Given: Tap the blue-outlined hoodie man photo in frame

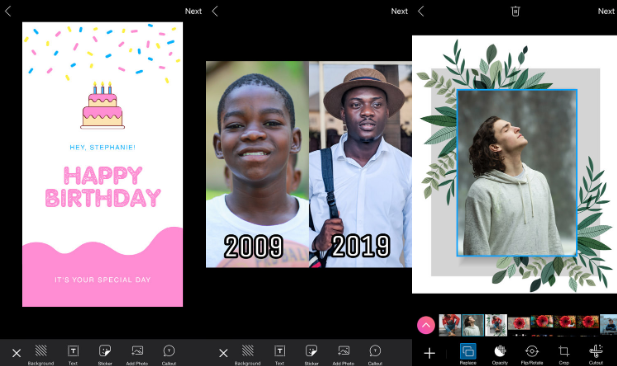Looking at the screenshot, I should click(517, 173).
